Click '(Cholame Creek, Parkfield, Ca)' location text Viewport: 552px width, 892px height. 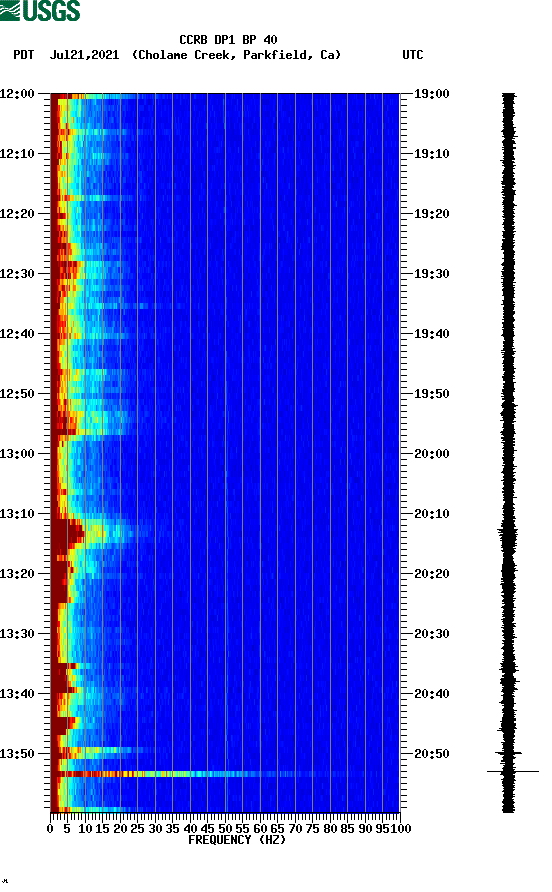point(236,55)
